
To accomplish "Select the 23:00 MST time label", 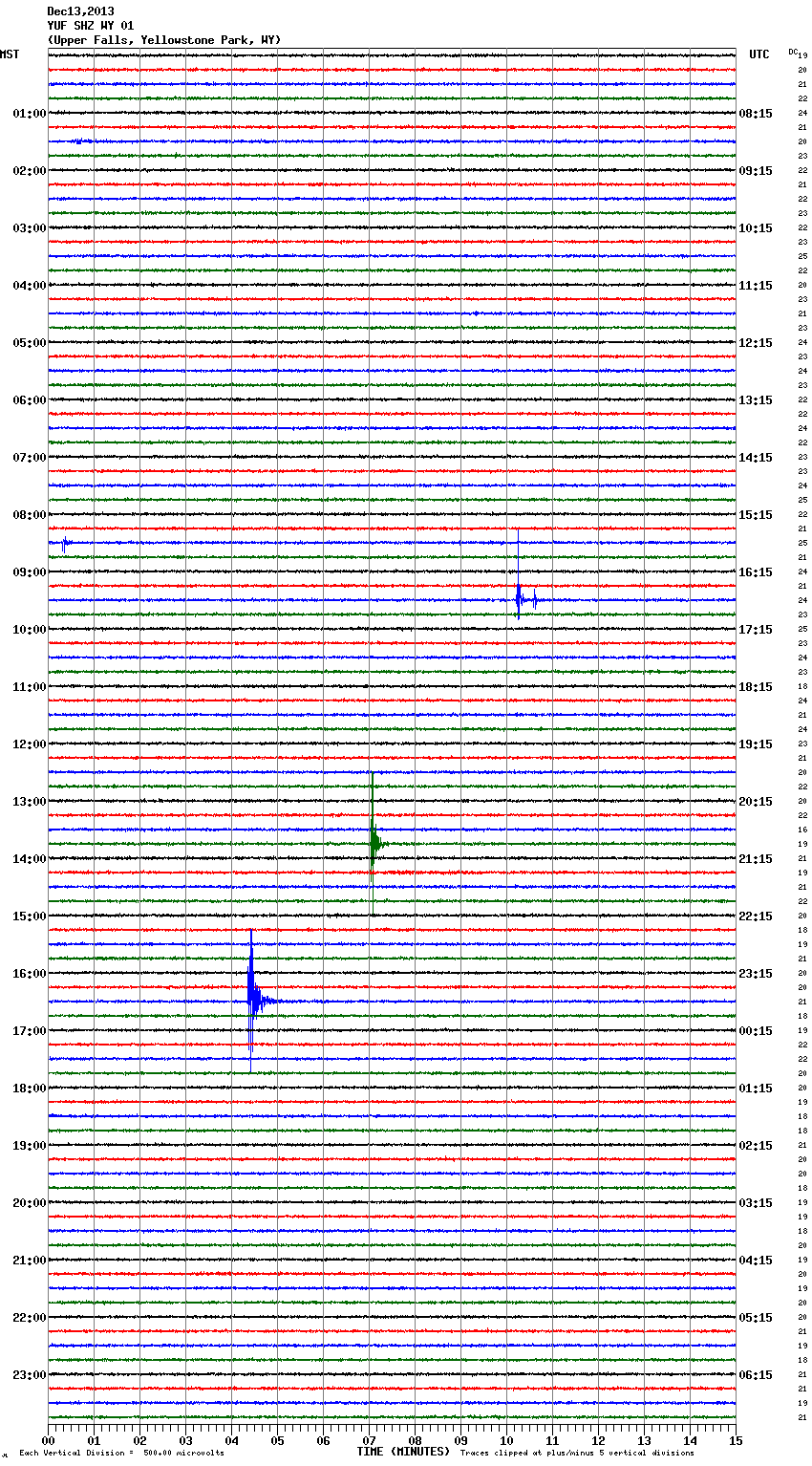I will [x=29, y=1375].
